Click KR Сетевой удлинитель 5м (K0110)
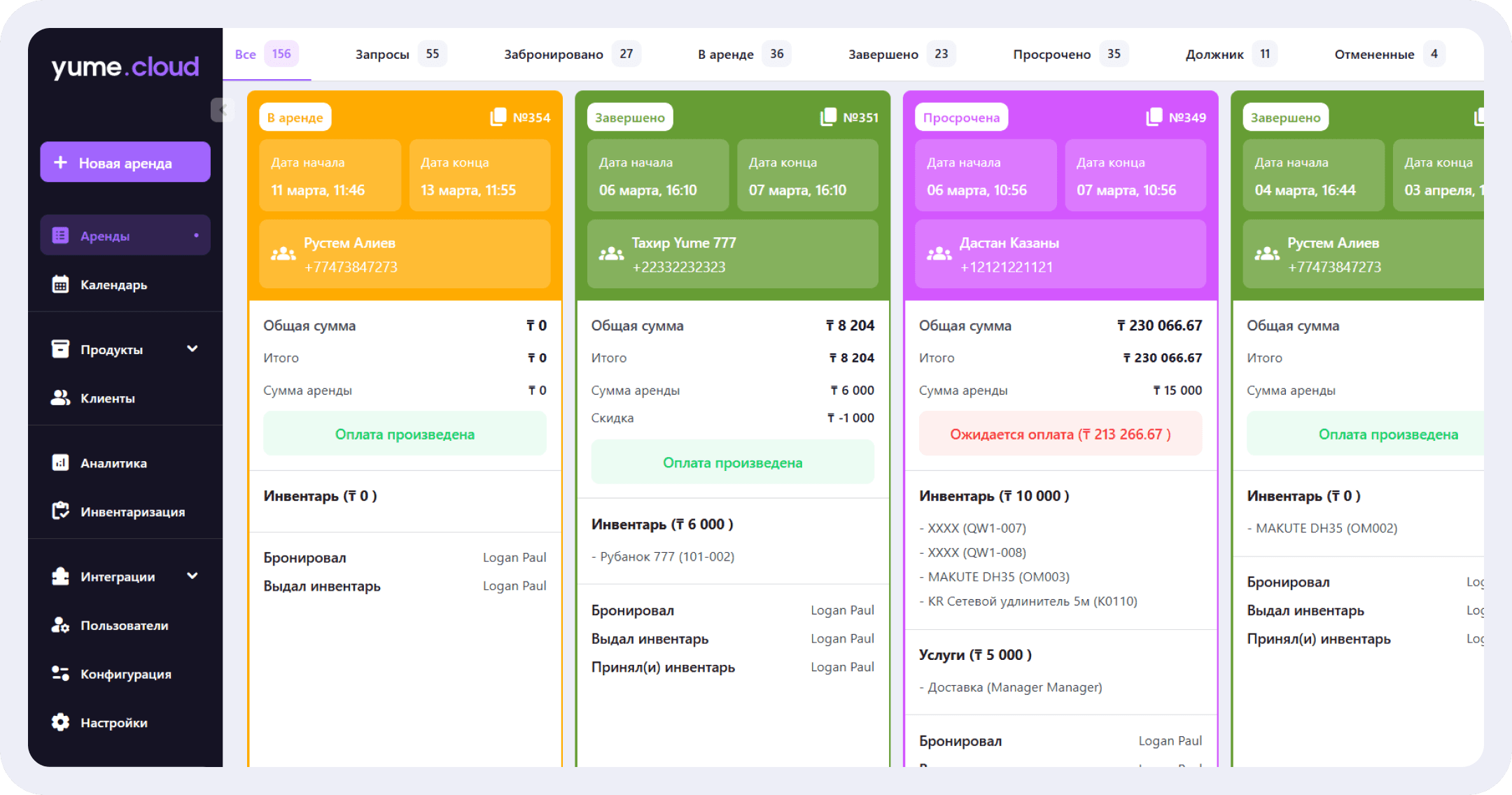Screen dimensions: 1512x795 click(1028, 601)
